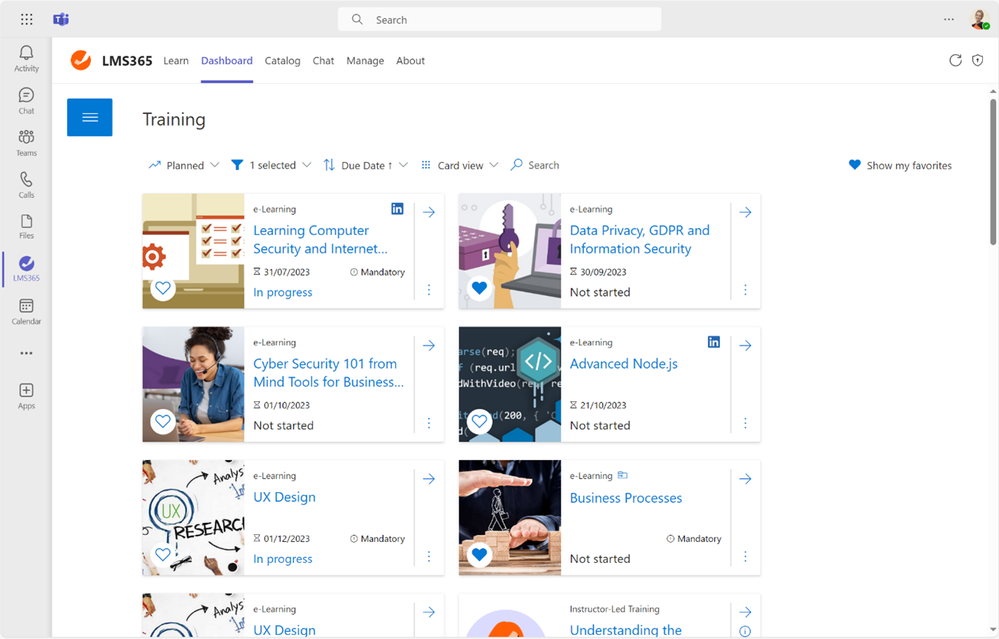Open the About tab

pyautogui.click(x=410, y=61)
